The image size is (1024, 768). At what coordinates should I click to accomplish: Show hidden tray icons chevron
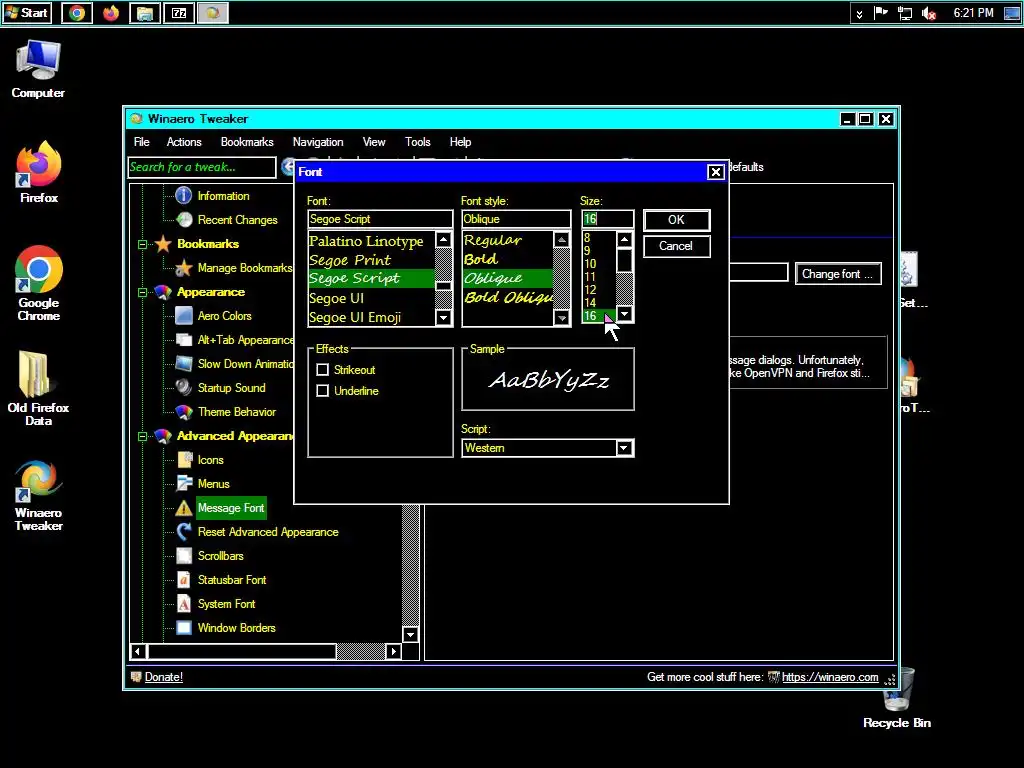coord(859,13)
